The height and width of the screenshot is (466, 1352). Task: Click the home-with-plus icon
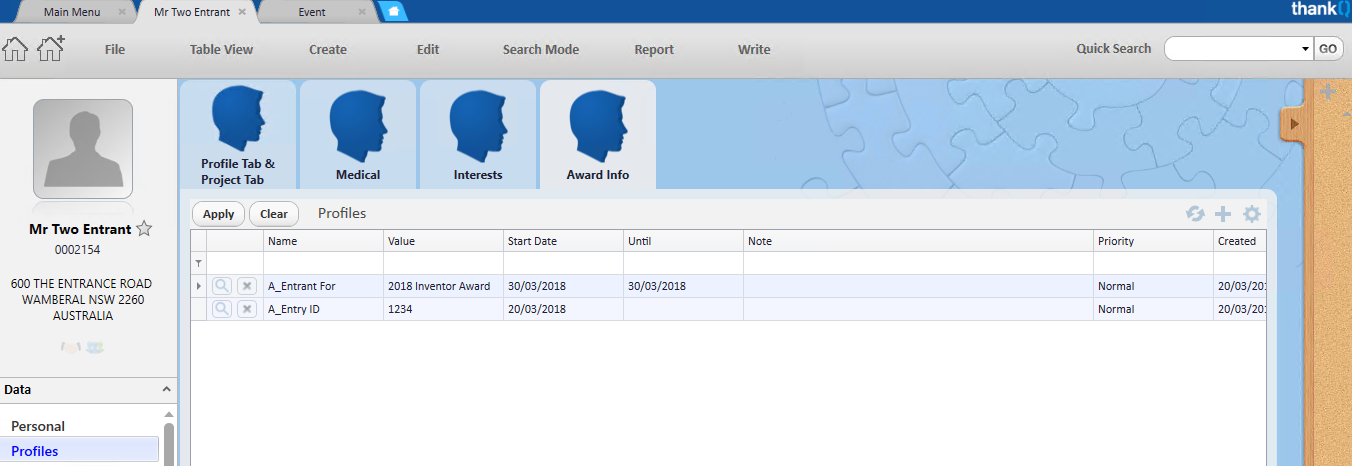point(51,49)
